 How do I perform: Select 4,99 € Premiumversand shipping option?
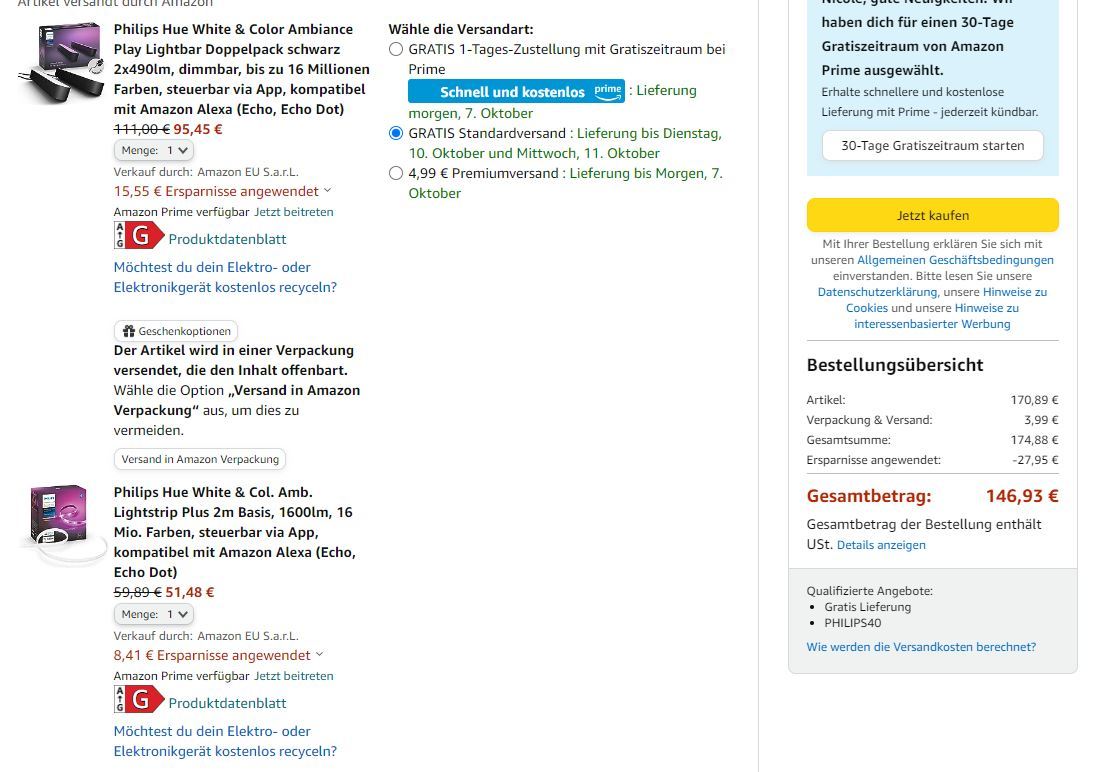pyautogui.click(x=396, y=173)
